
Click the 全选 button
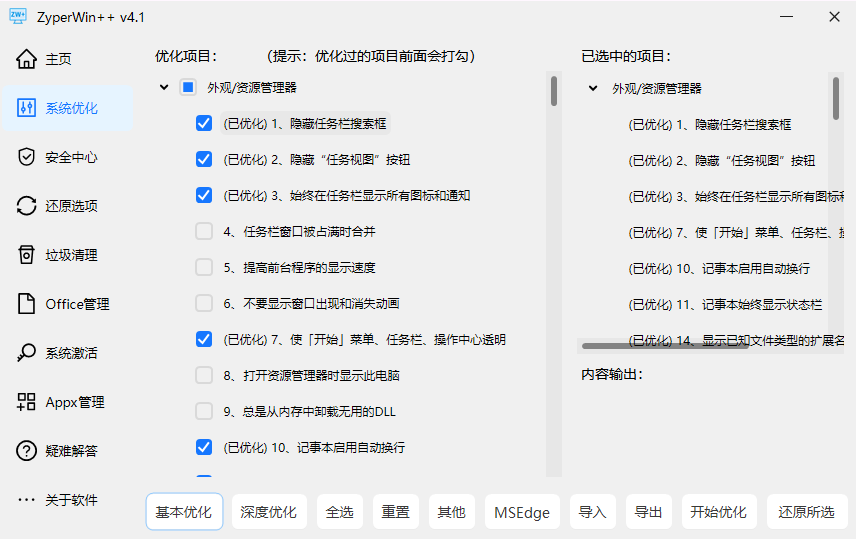pos(340,512)
